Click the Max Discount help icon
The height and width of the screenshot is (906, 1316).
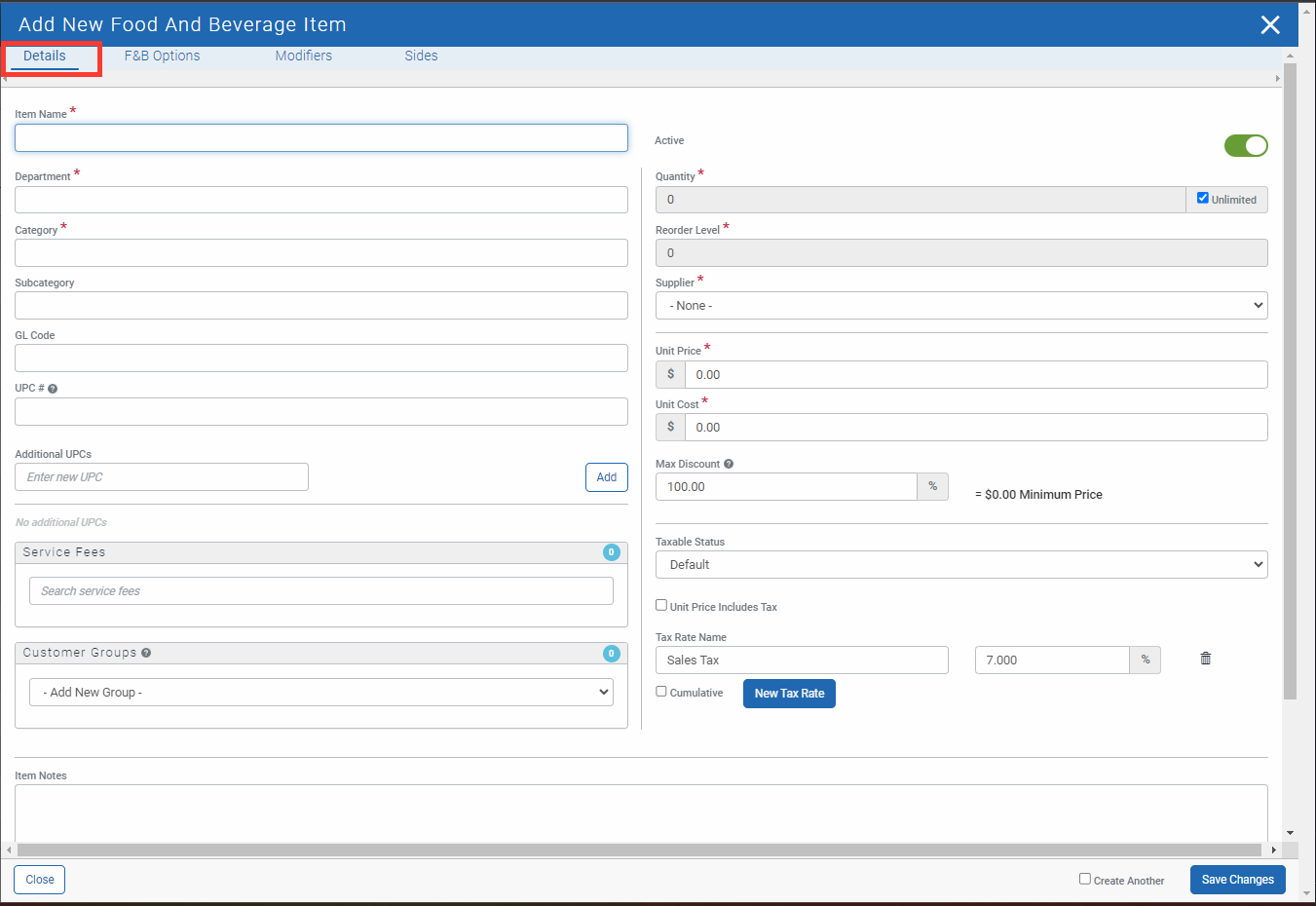pyautogui.click(x=729, y=465)
